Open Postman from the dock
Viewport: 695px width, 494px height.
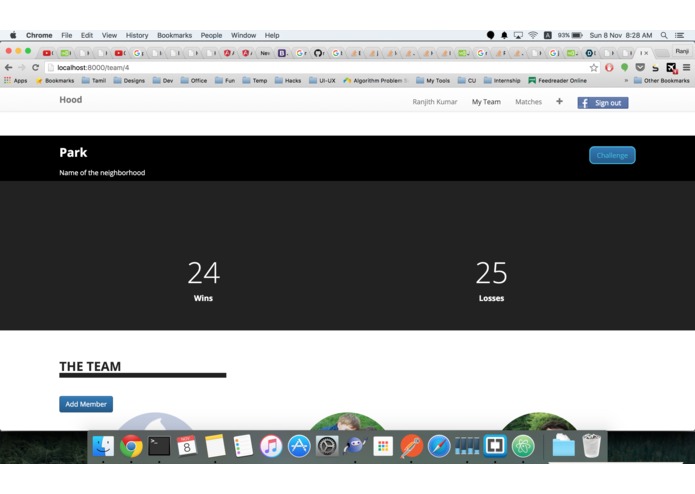pos(411,446)
